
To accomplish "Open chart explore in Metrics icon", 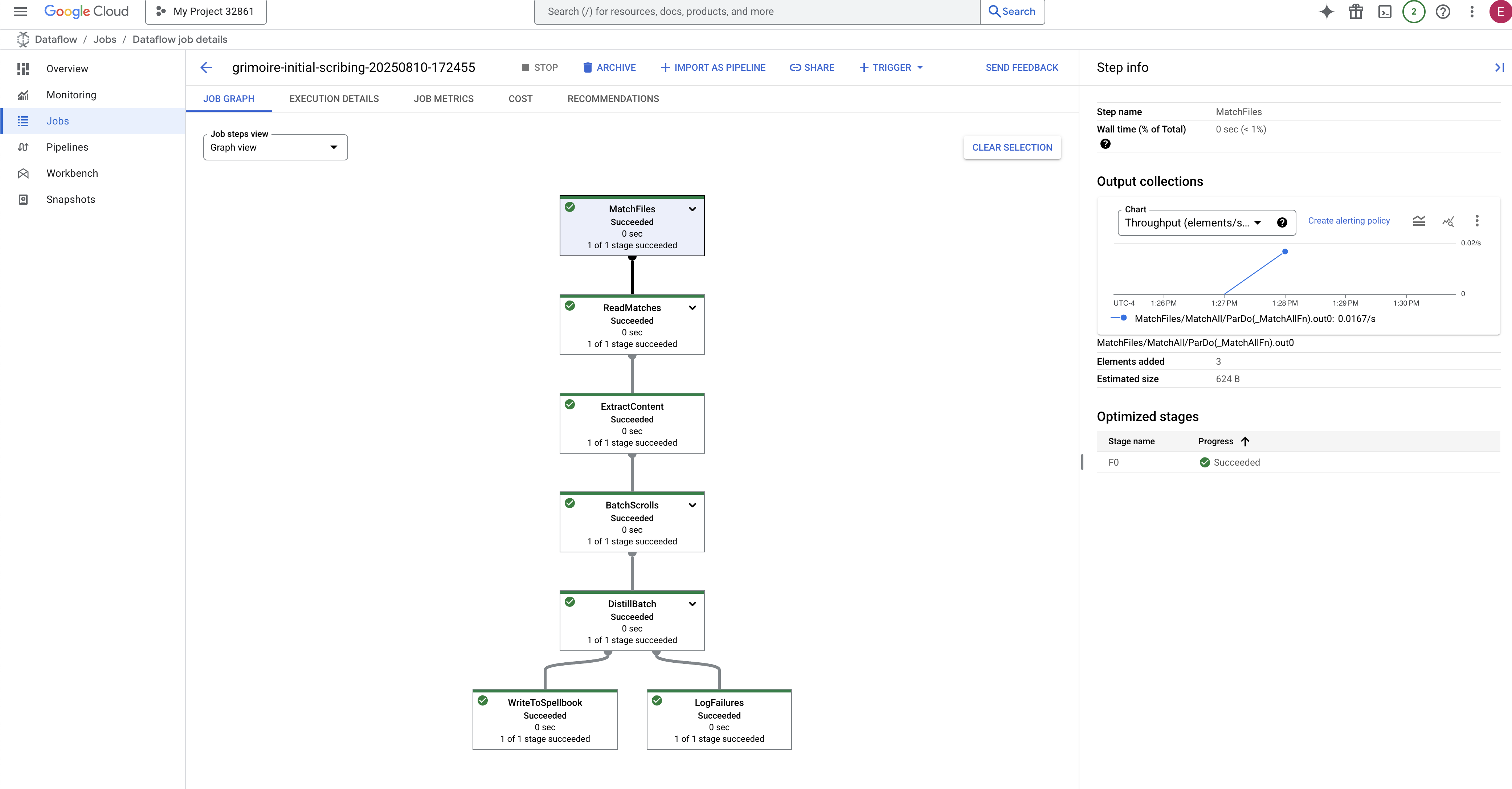I will 1448,221.
